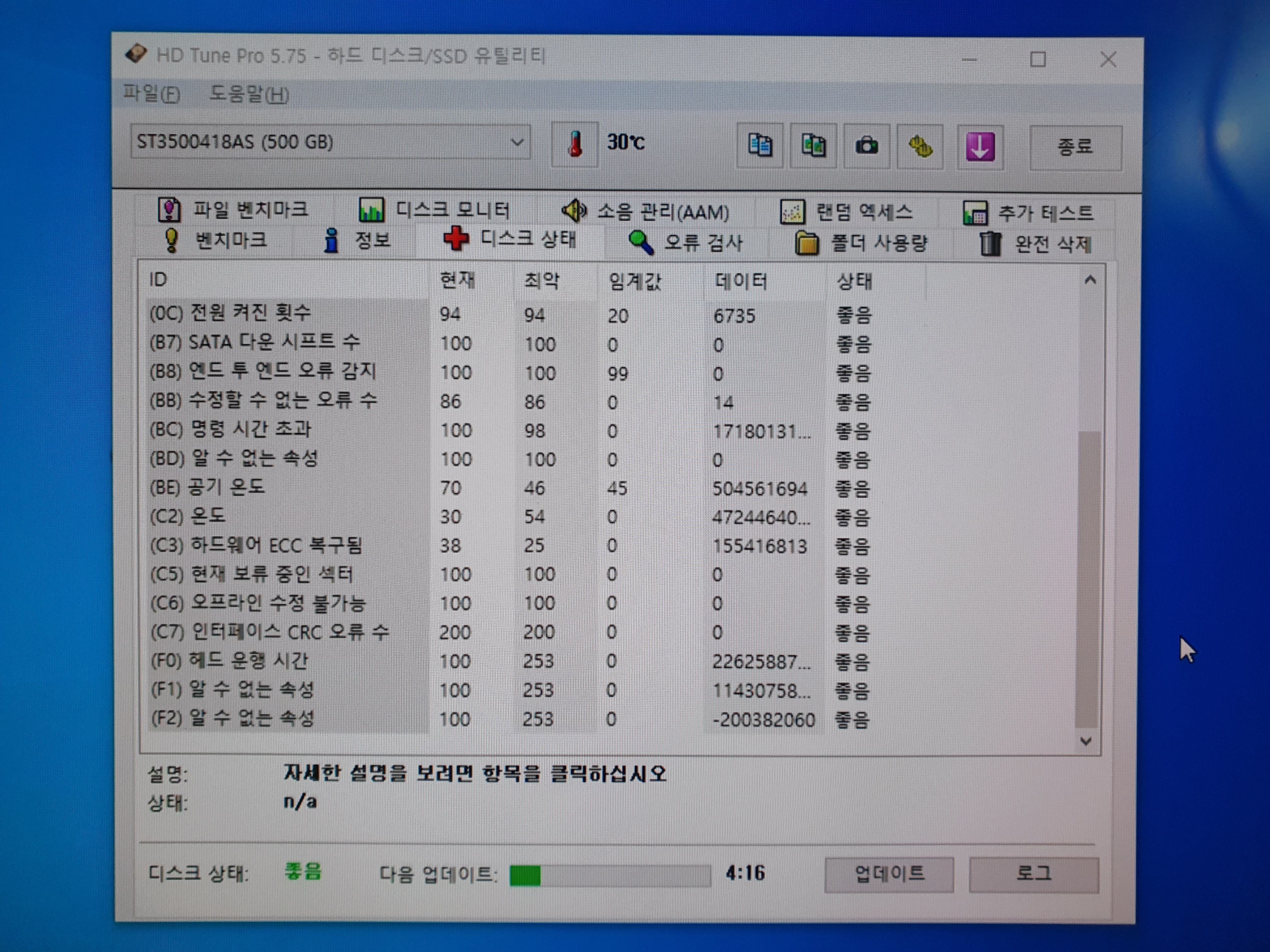Click the 데이터 column header
Screen dimensions: 1270x952
[765, 281]
